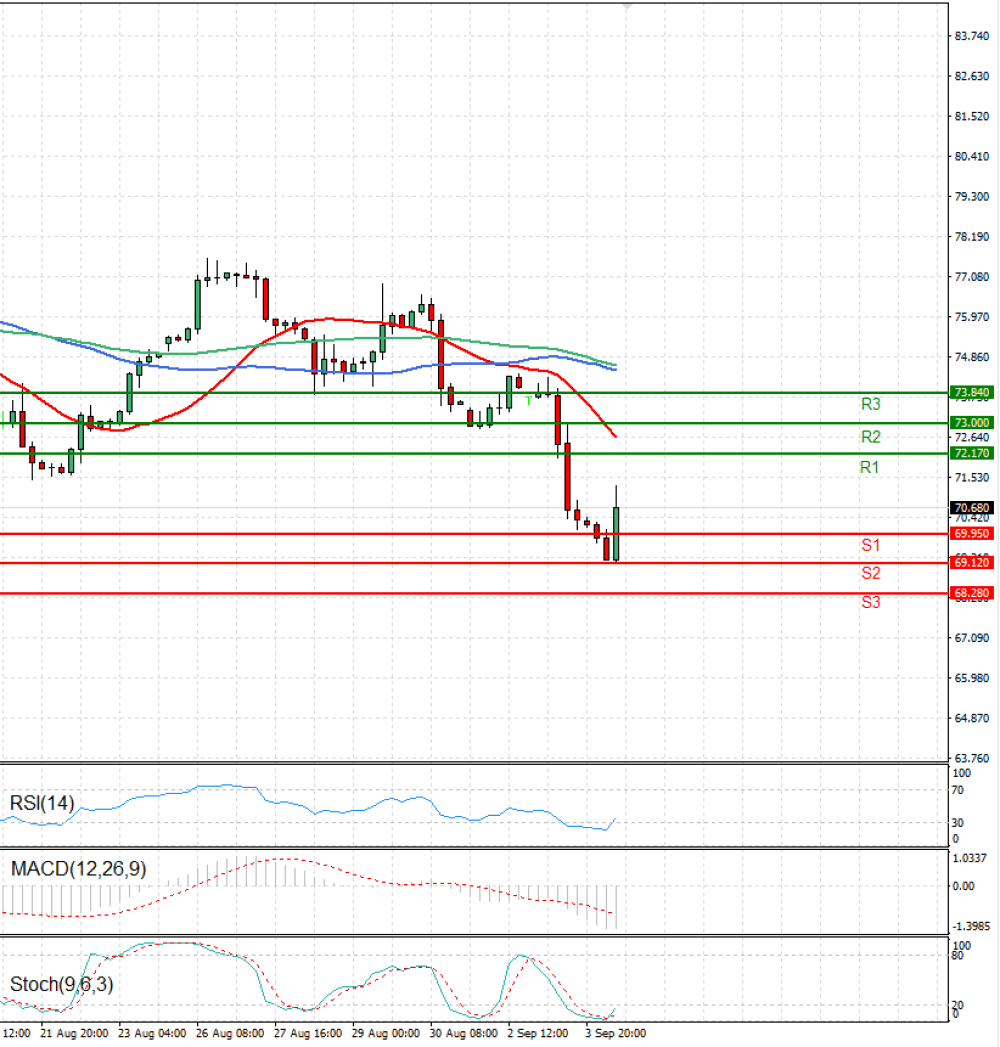Viewport: 1000px width, 1047px height.
Task: Click the chart shift marker at top
Action: click(626, 7)
